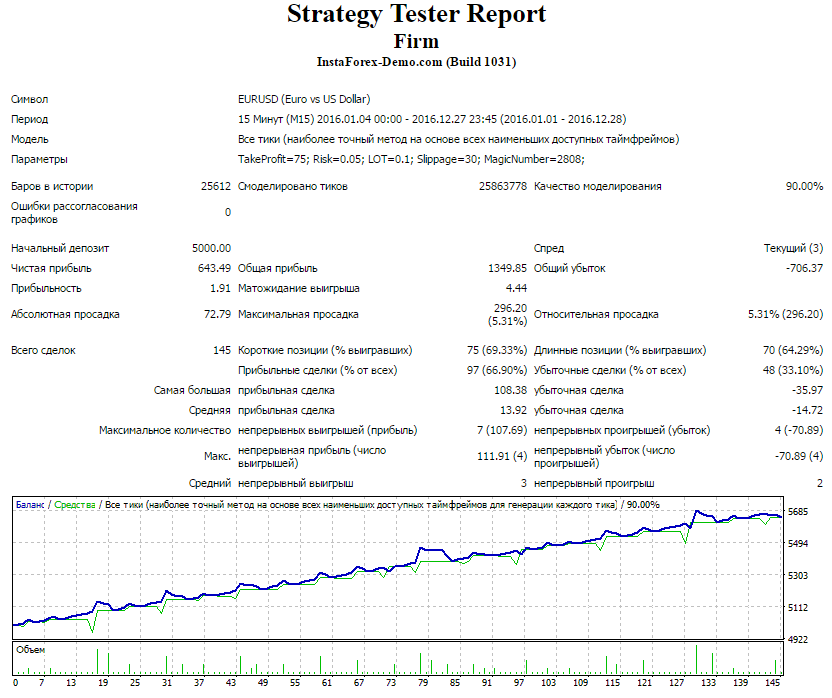Viewport: 832px width, 698px height.
Task: Click the Начальный депозит label
Action: click(60, 248)
